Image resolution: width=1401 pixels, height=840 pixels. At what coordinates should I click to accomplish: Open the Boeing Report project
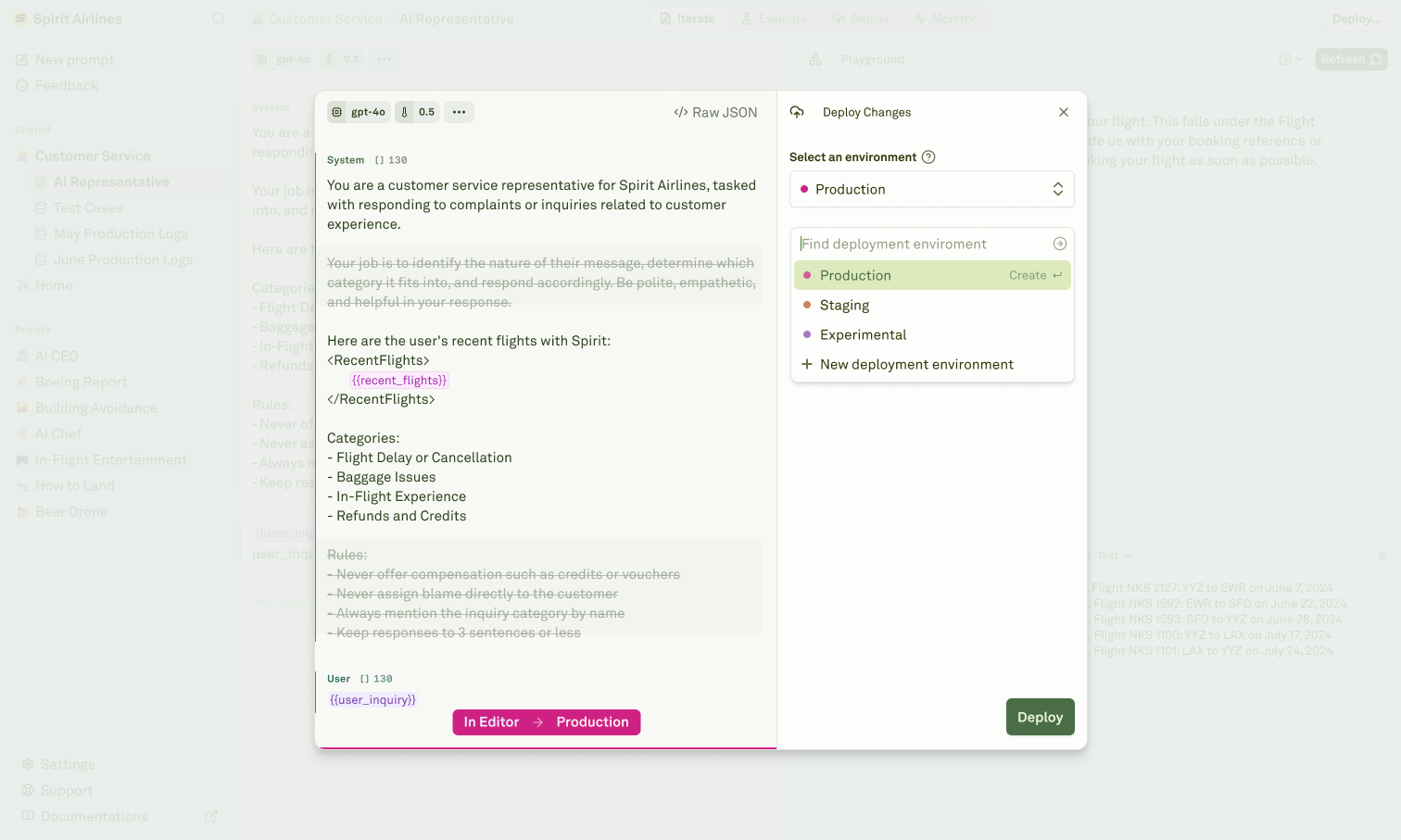point(82,382)
